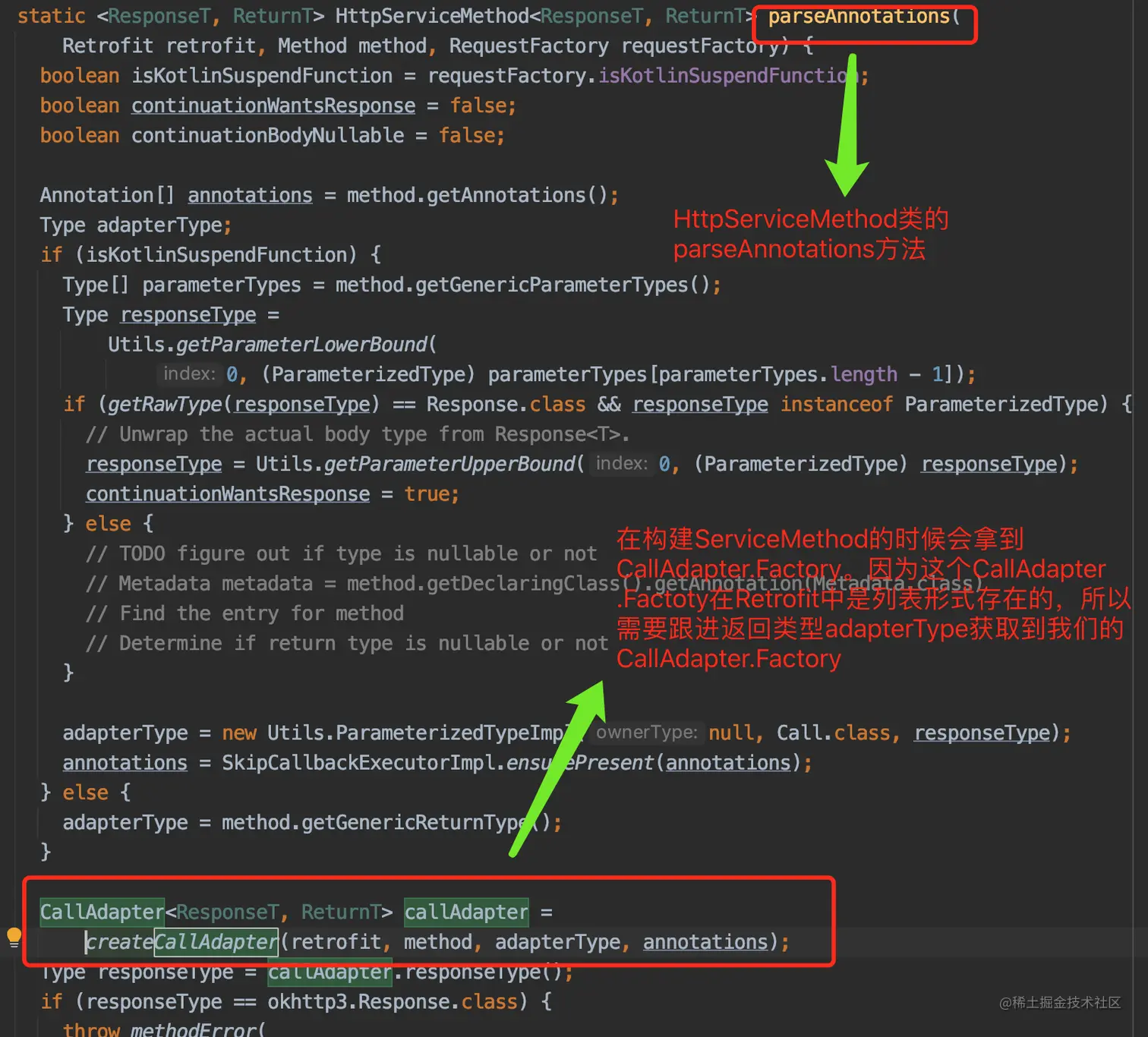Image resolution: width=1148 pixels, height=1037 pixels.
Task: Click 'Determine if return type' comment
Action: pyautogui.click(x=347, y=643)
